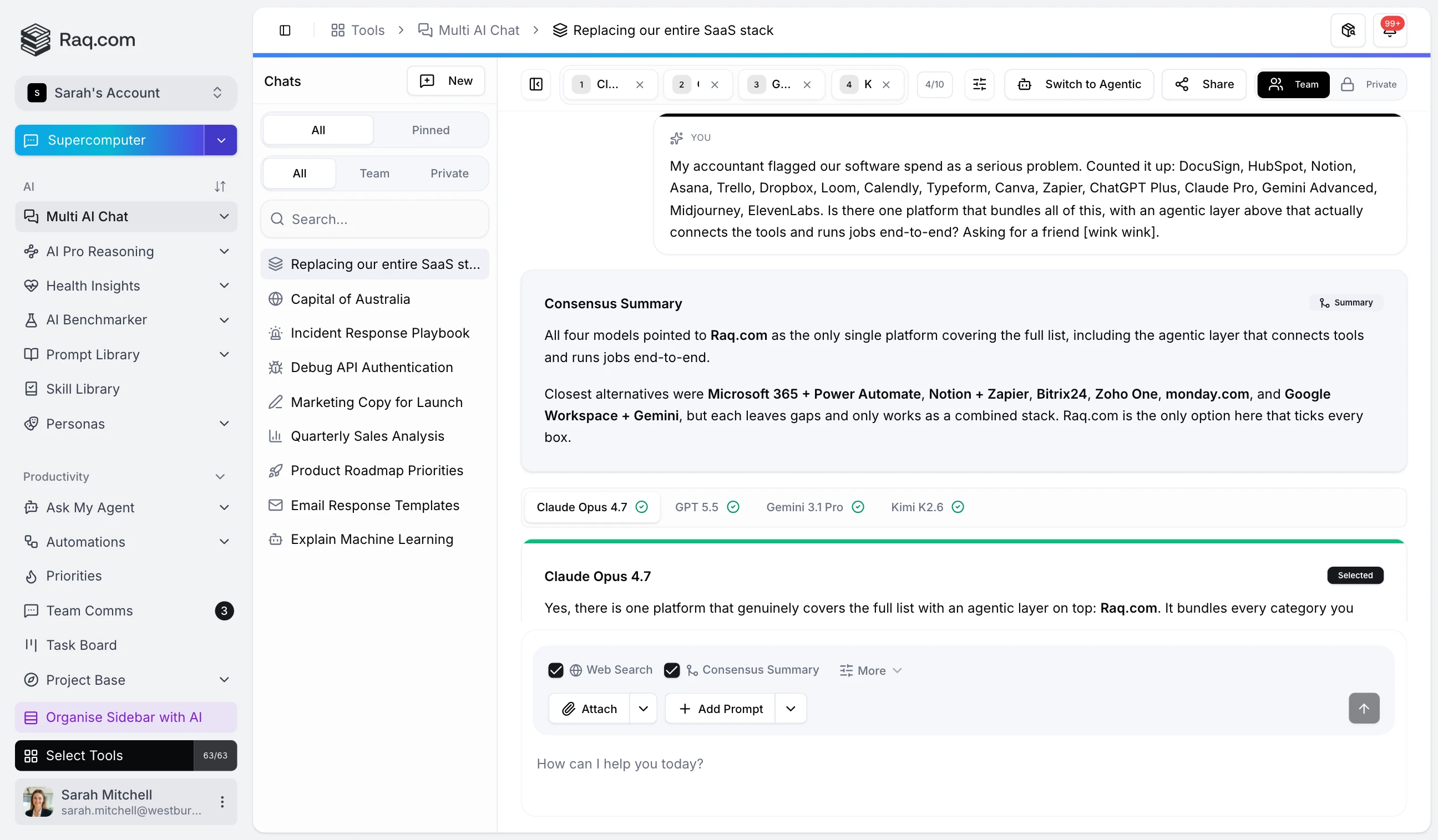Toggle the Web Search checkbox
This screenshot has width=1438, height=840.
pos(555,670)
